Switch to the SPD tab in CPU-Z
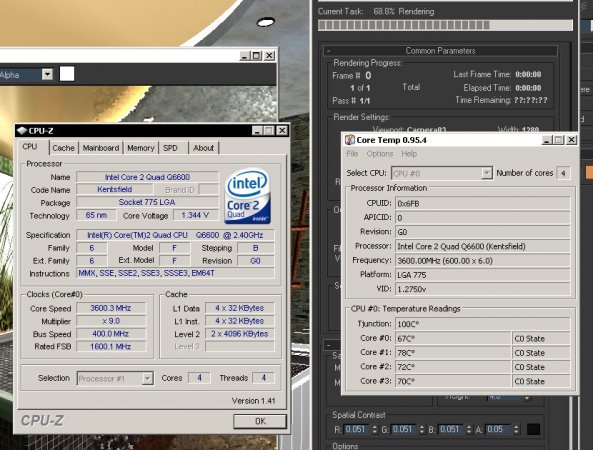Viewport: 593px width, 450px height. pos(170,148)
